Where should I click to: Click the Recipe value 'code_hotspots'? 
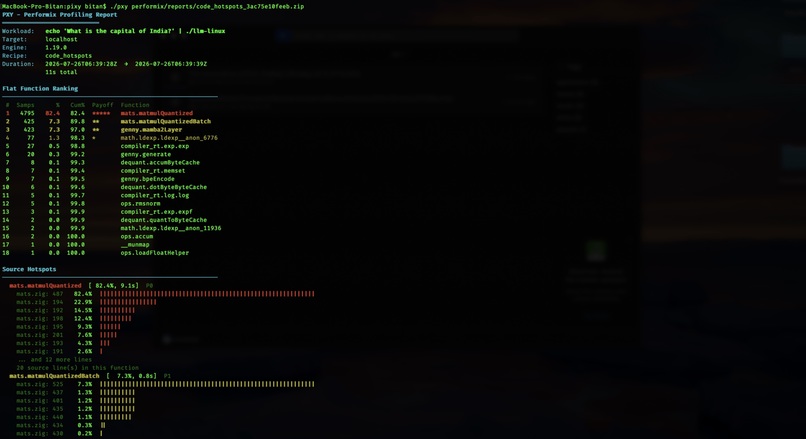(68, 56)
